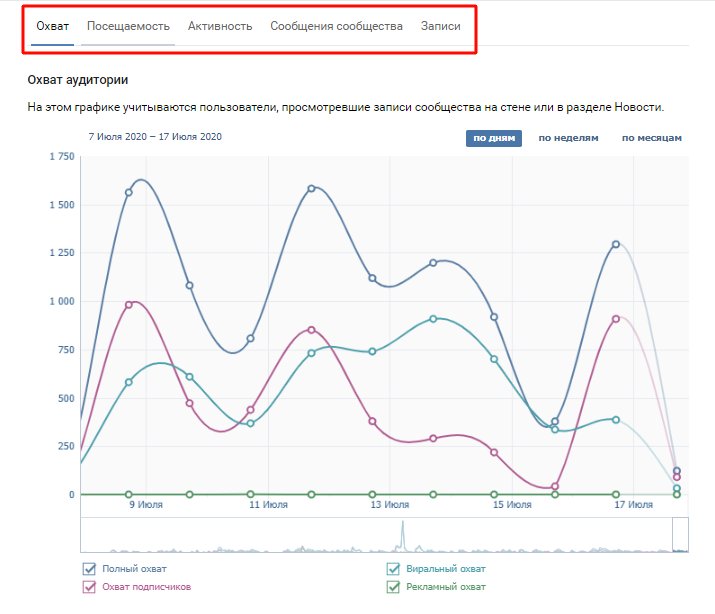The width and height of the screenshot is (715, 614).
Task: Disable the Рекламный охват series checkbox
Action: (x=393, y=587)
